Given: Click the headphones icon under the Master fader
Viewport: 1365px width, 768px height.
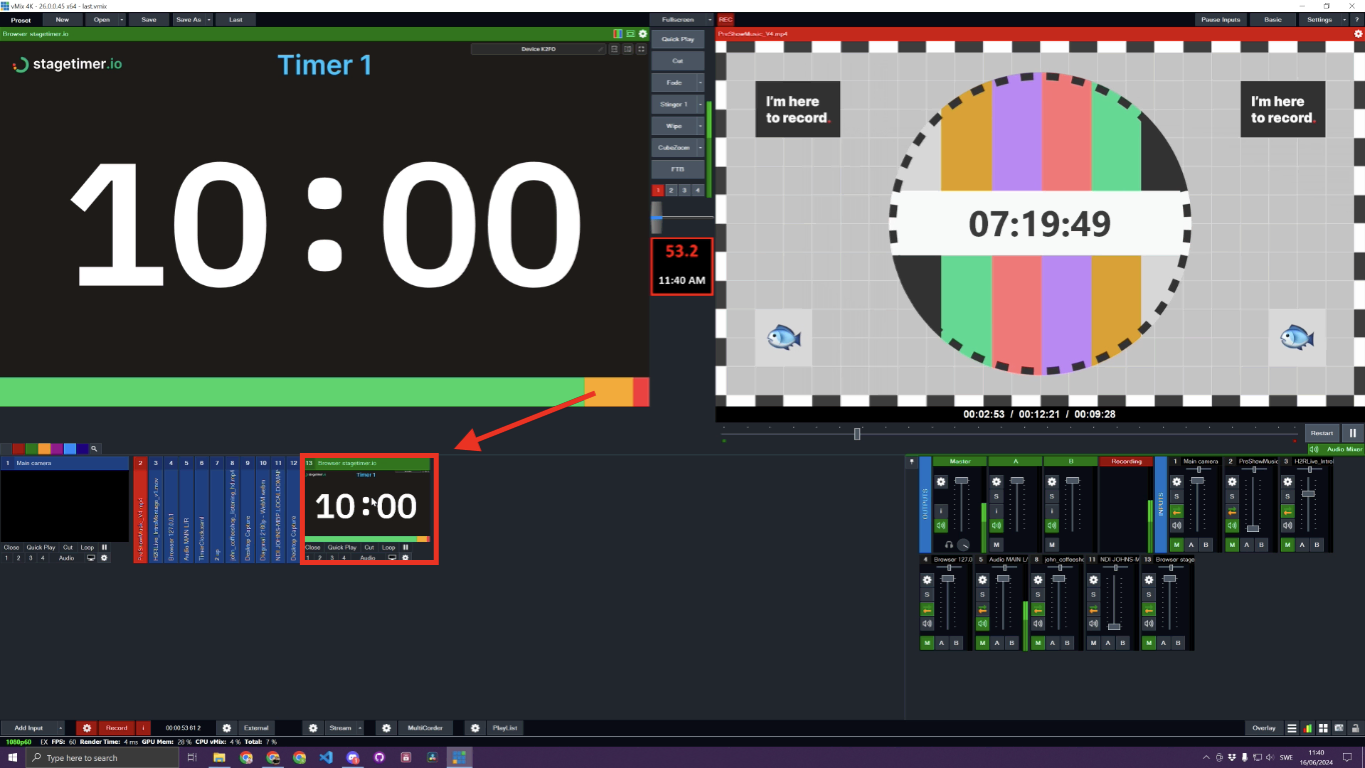Looking at the screenshot, I should [x=948, y=545].
